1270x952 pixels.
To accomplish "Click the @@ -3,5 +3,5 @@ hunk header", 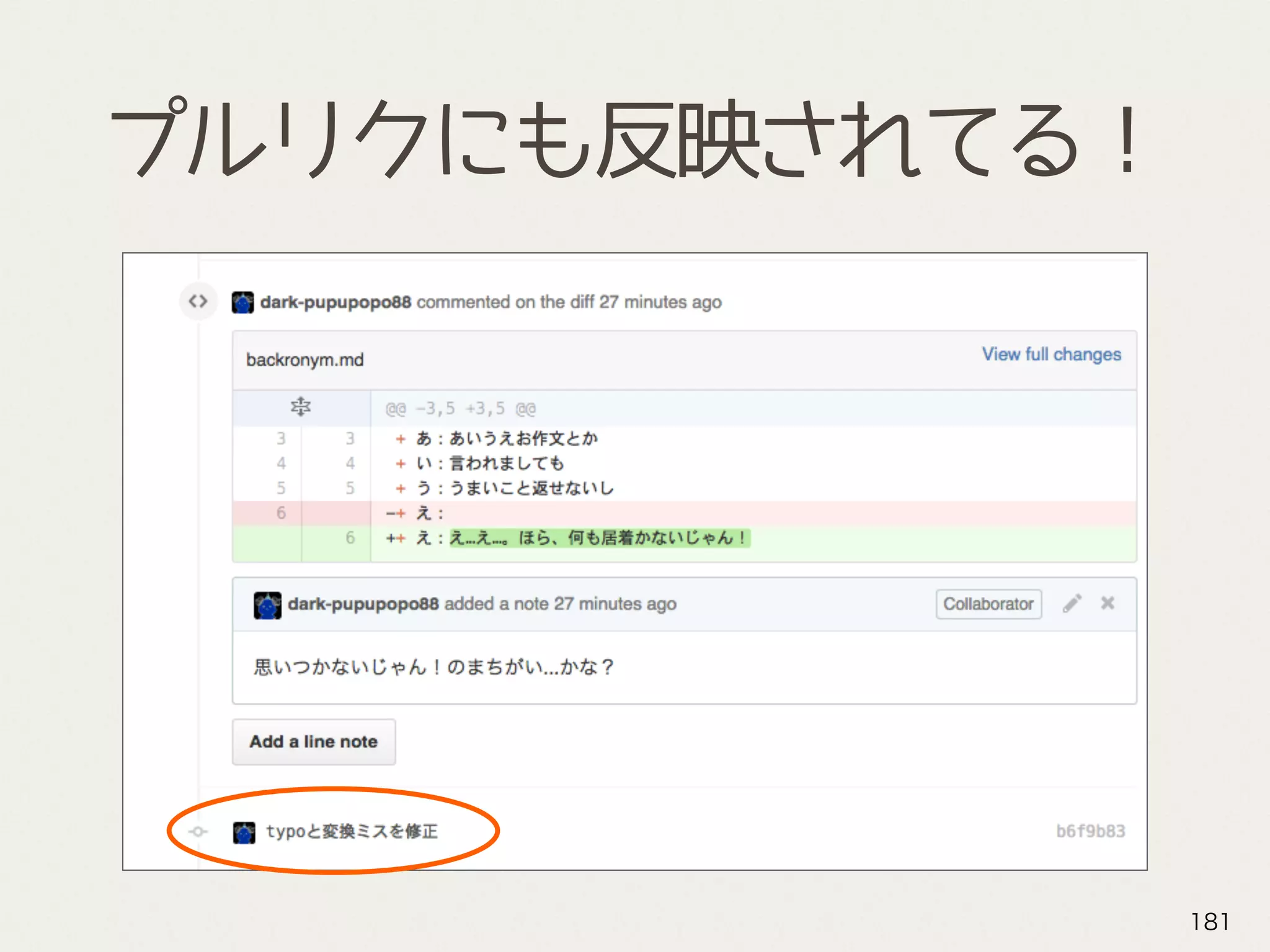I will pyautogui.click(x=460, y=409).
